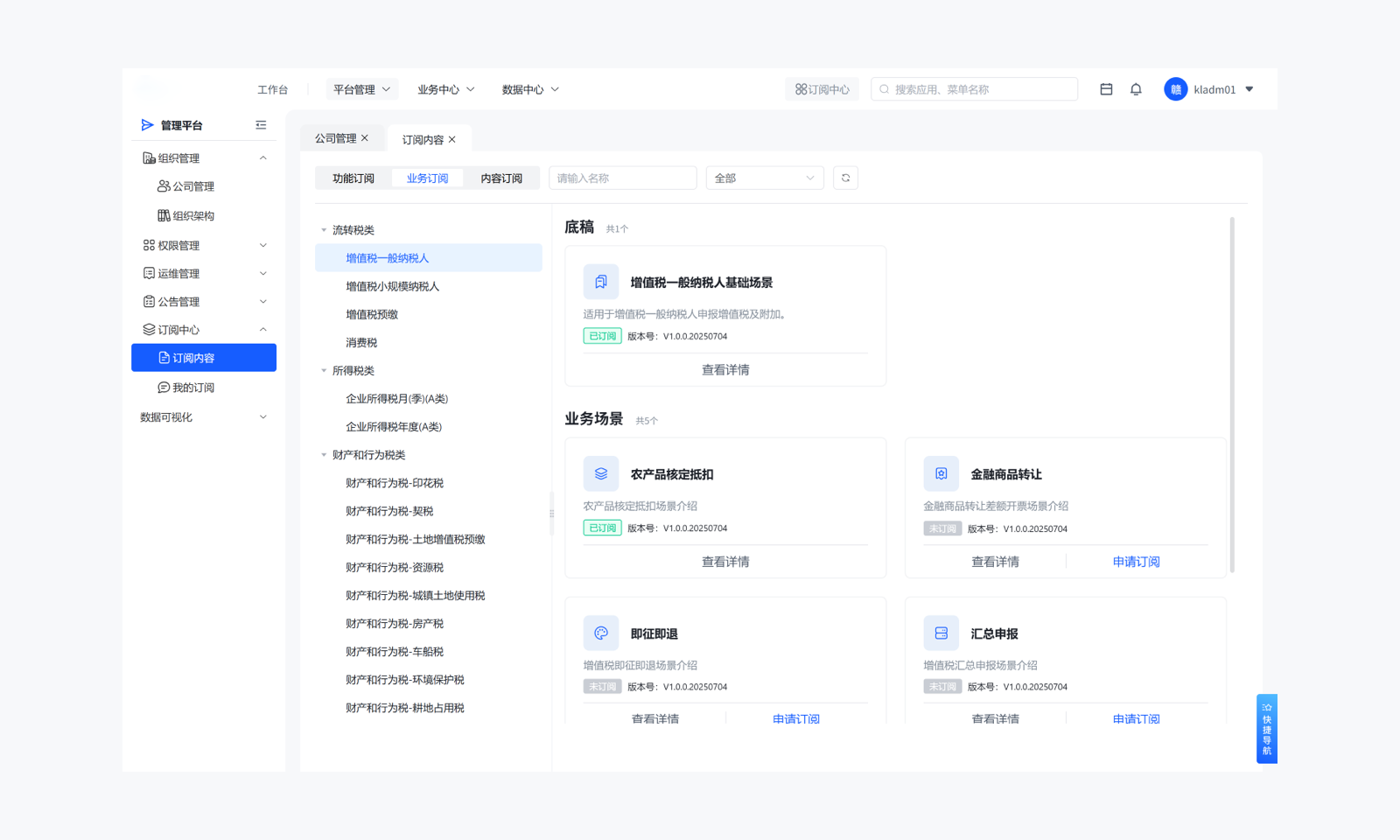The width and height of the screenshot is (1400, 840).
Task: View details of 增值税一般纳税人基础场景
Action: point(725,370)
